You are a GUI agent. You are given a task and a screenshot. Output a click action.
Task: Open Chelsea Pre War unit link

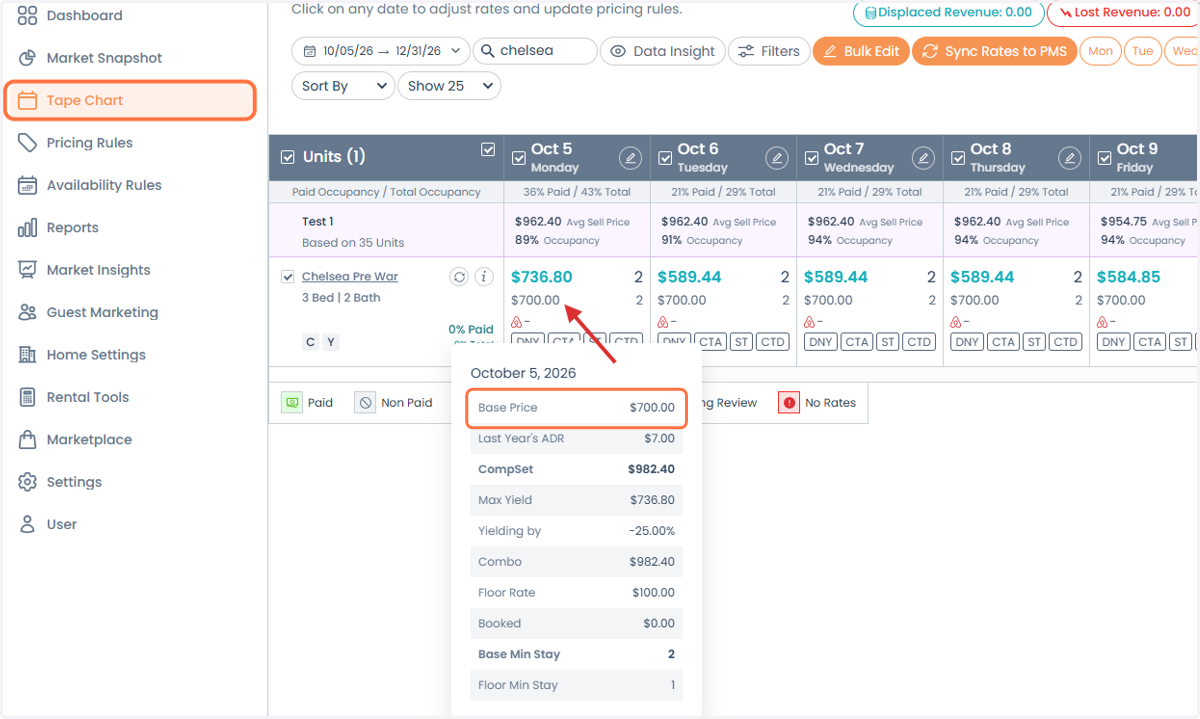[350, 277]
